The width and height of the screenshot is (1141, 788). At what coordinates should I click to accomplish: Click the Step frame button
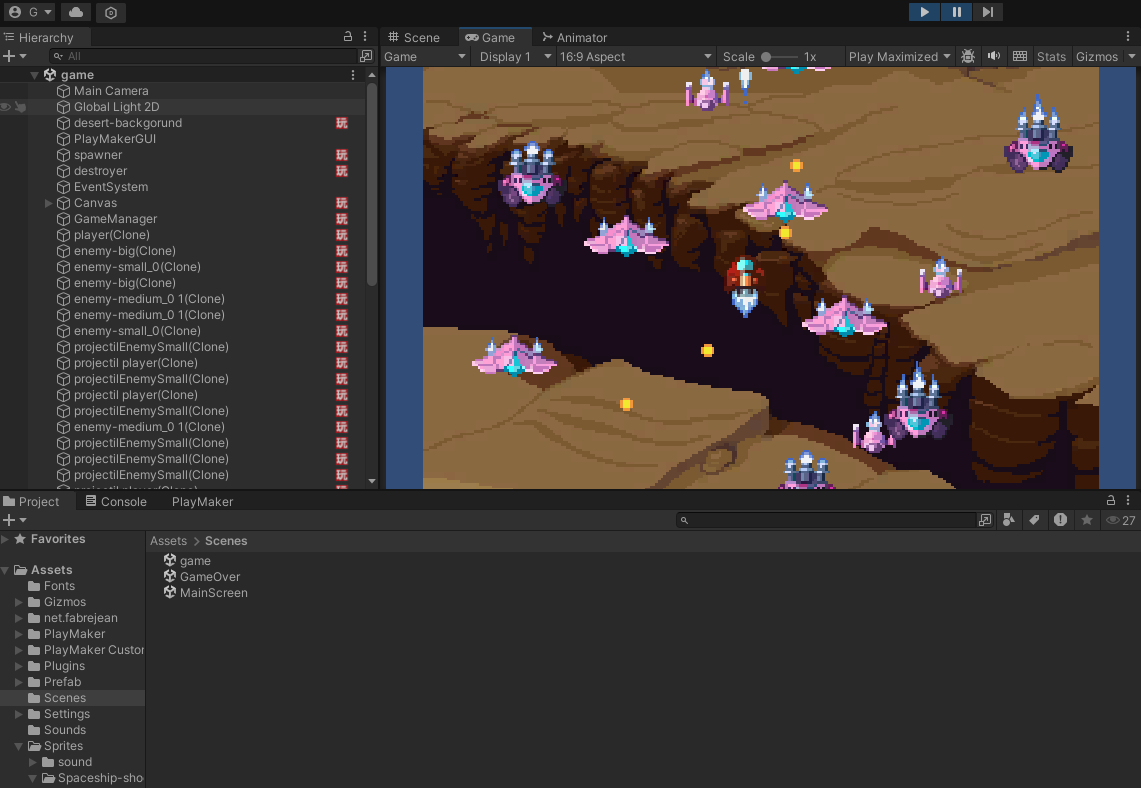(987, 12)
